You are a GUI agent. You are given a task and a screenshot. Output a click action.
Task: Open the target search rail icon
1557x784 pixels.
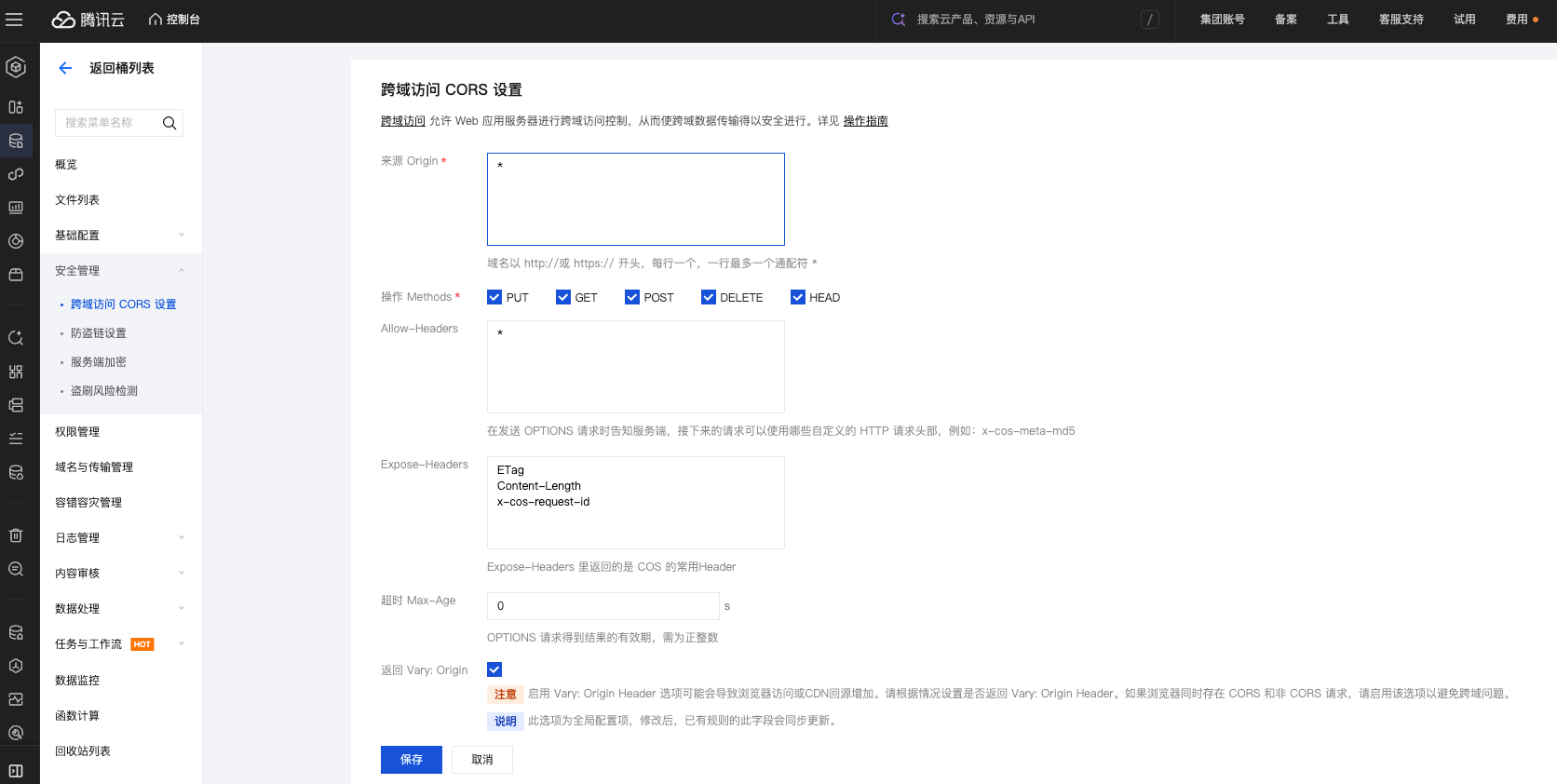click(x=16, y=733)
